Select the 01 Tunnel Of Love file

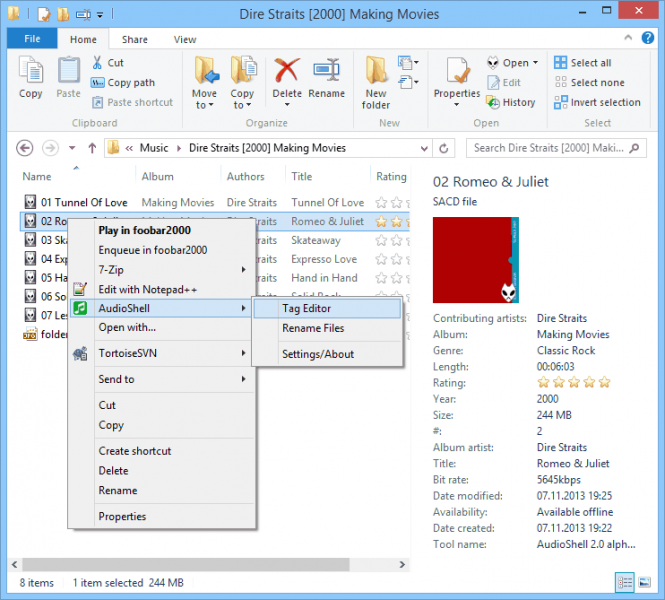(x=84, y=203)
